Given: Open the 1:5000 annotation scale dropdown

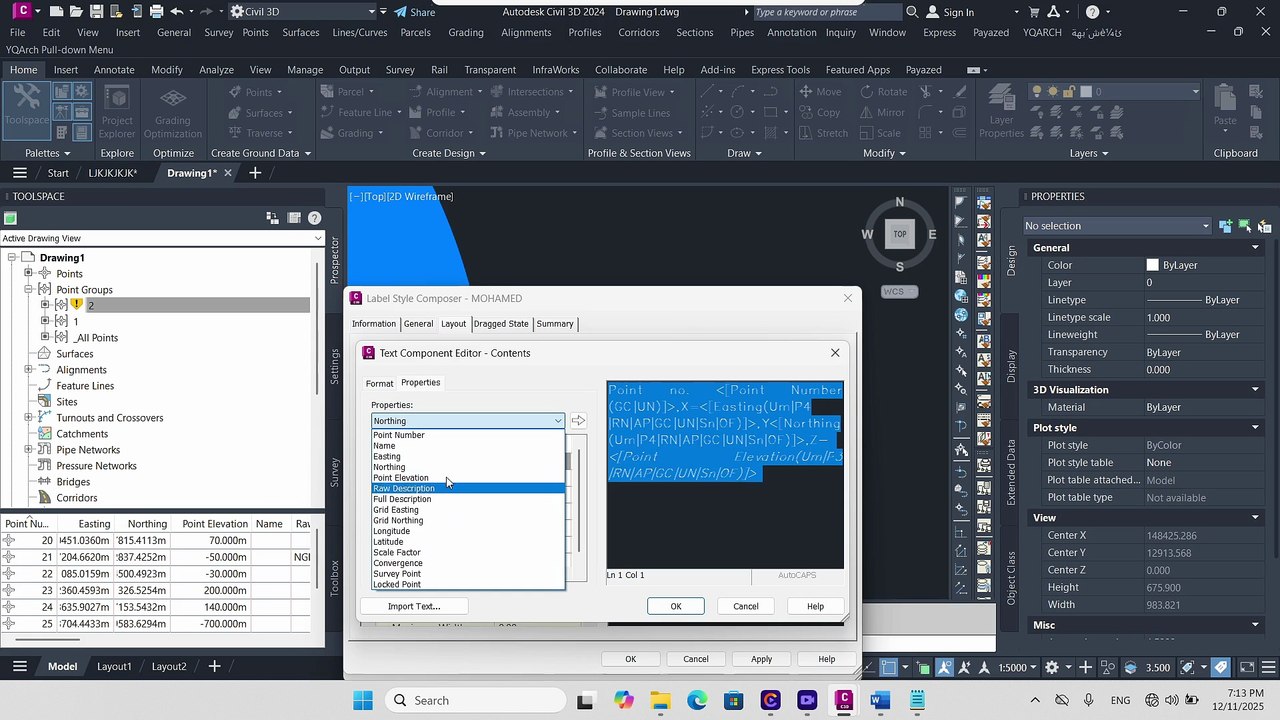Looking at the screenshot, I should pos(1017,667).
